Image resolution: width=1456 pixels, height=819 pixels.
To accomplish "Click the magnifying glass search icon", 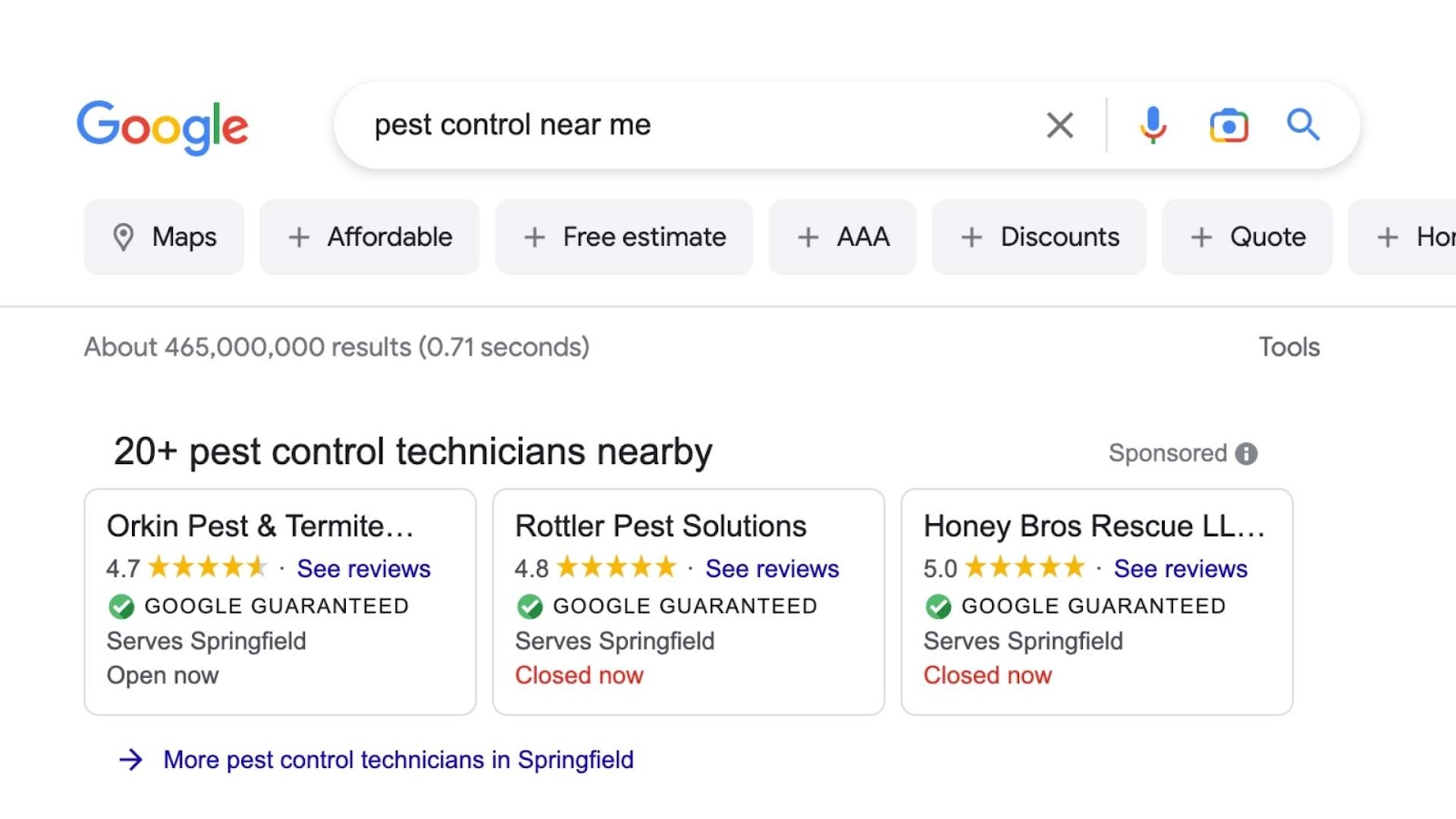I will [1302, 125].
